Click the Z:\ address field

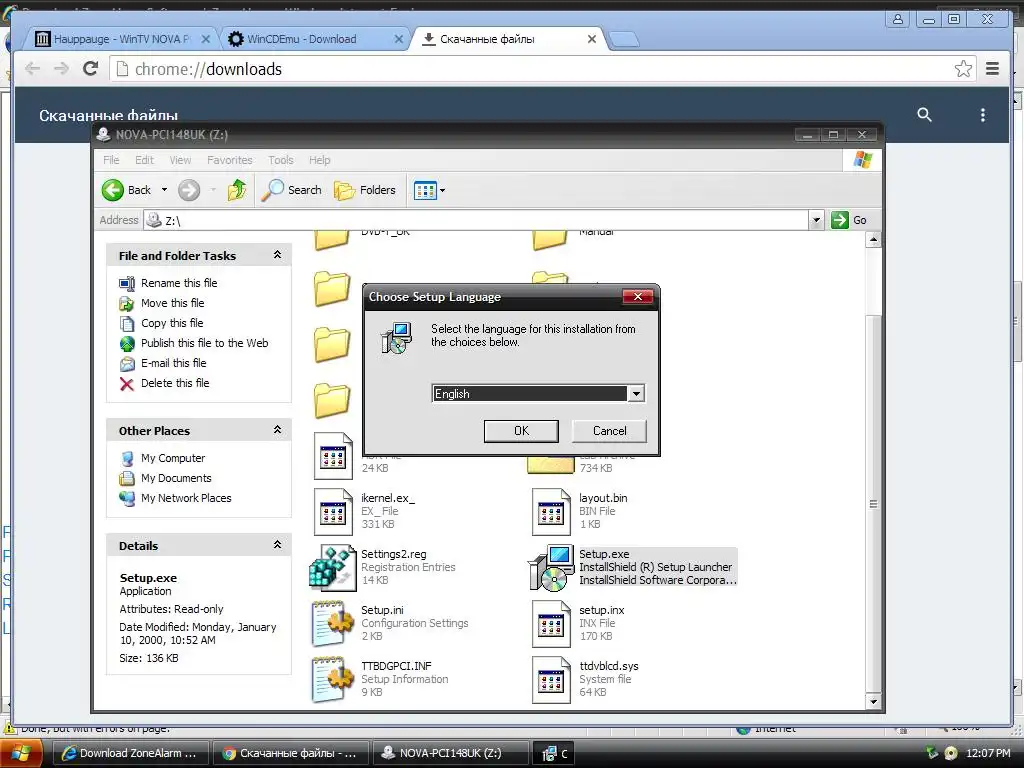click(475, 220)
